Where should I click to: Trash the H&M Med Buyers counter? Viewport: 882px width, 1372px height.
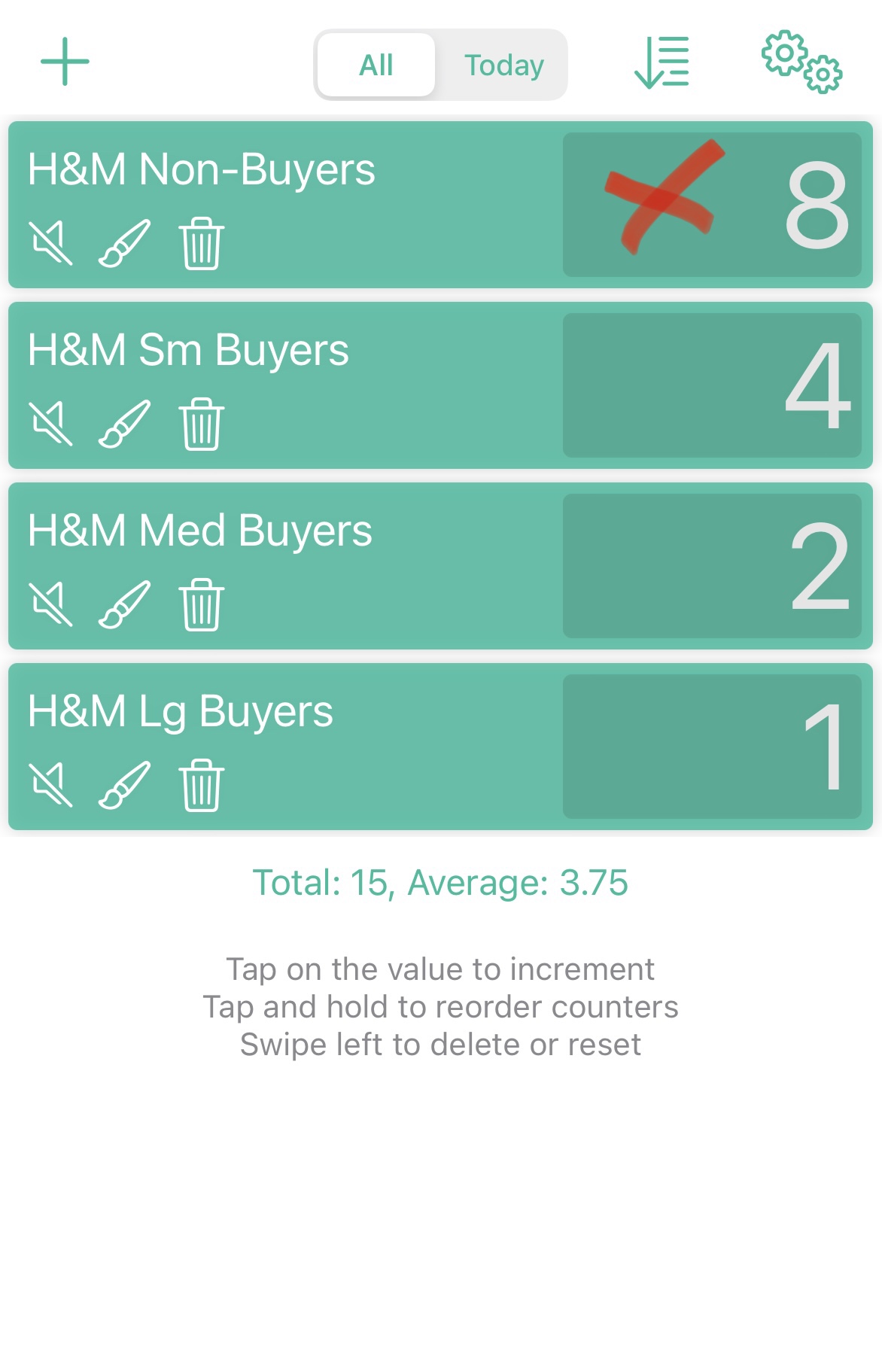[202, 604]
